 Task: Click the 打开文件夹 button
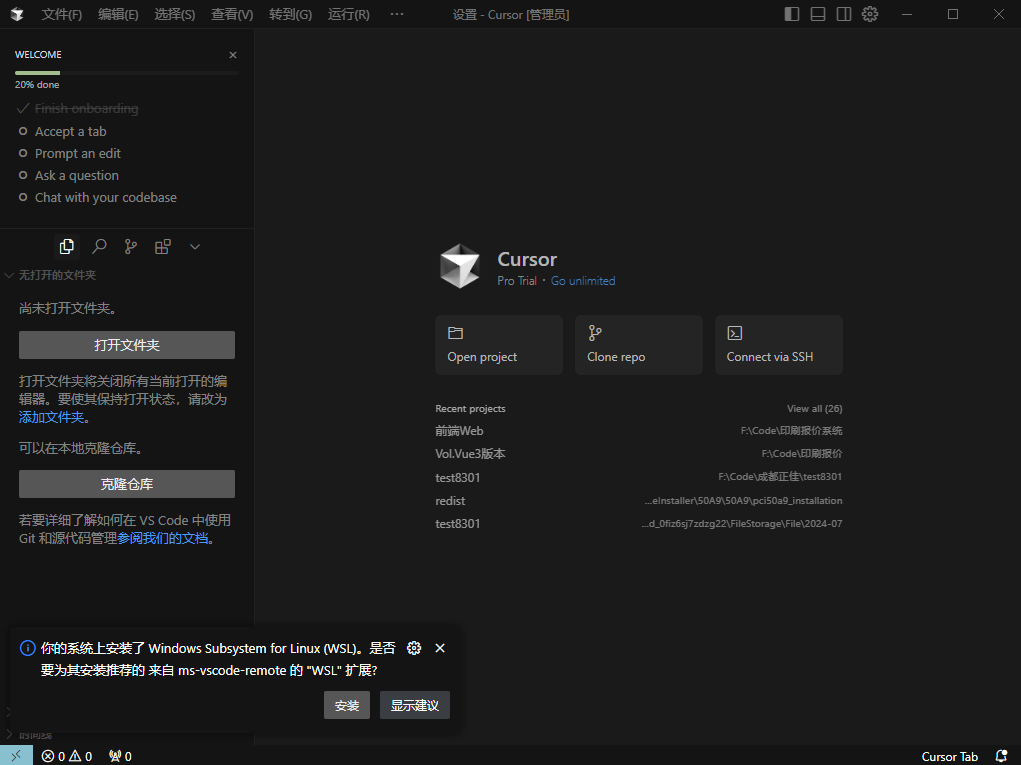127,345
